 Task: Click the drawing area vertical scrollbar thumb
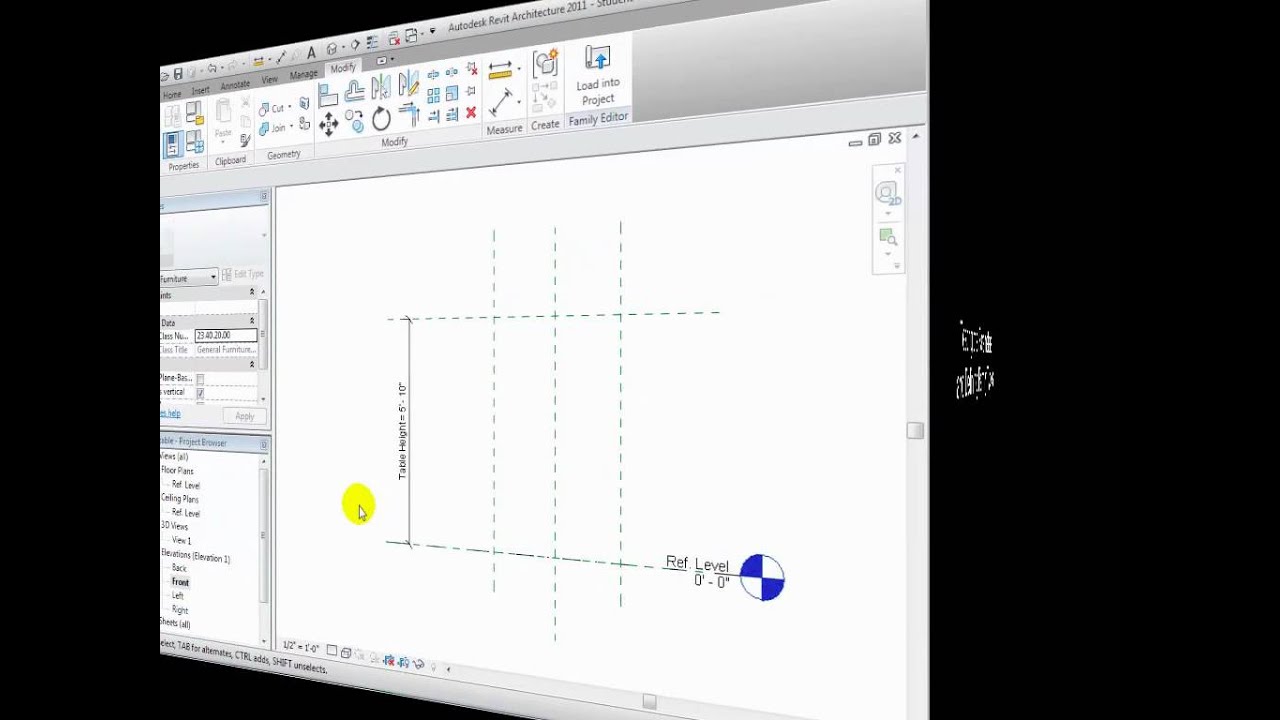click(x=914, y=430)
